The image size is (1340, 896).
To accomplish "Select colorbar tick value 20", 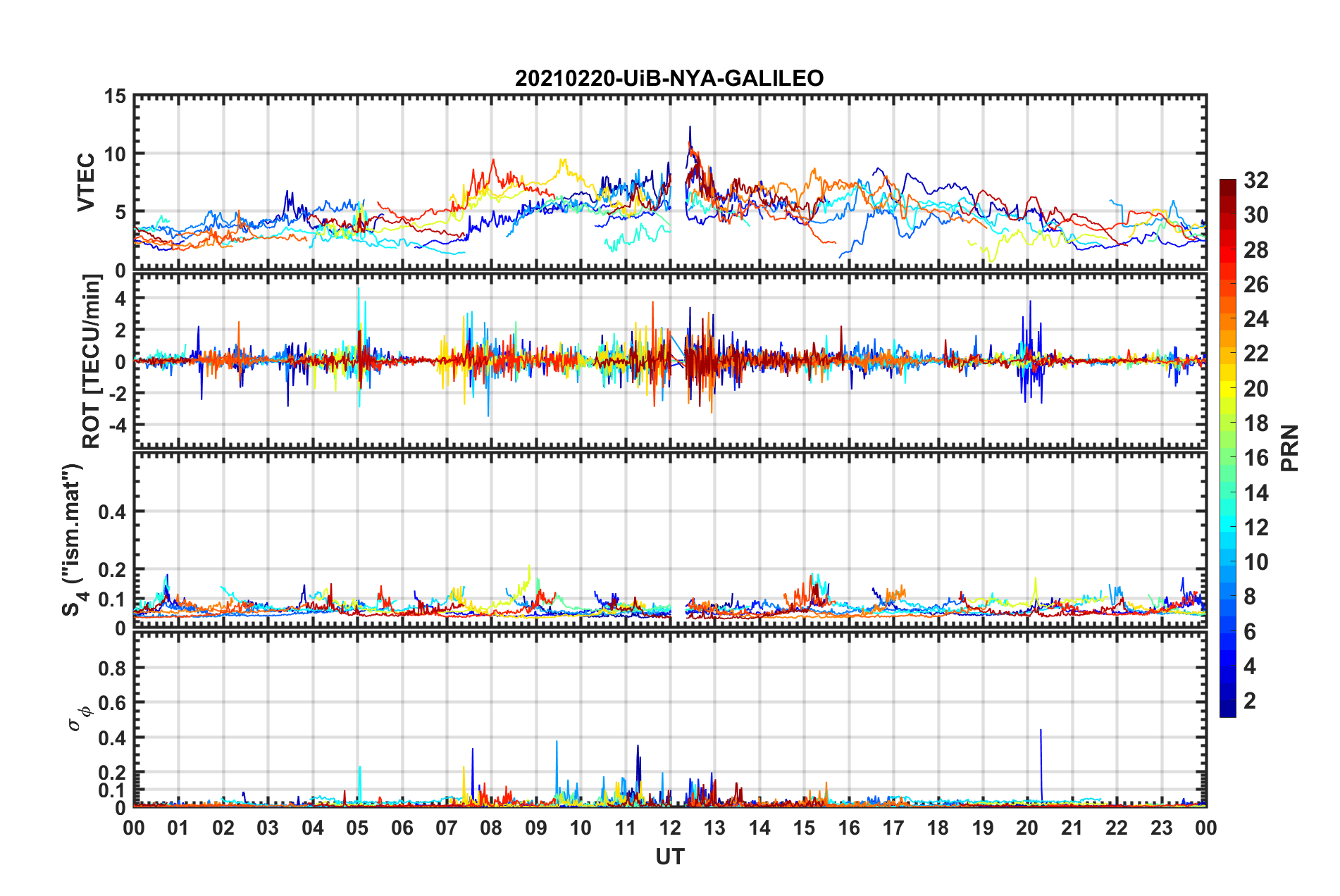I will tap(1256, 389).
